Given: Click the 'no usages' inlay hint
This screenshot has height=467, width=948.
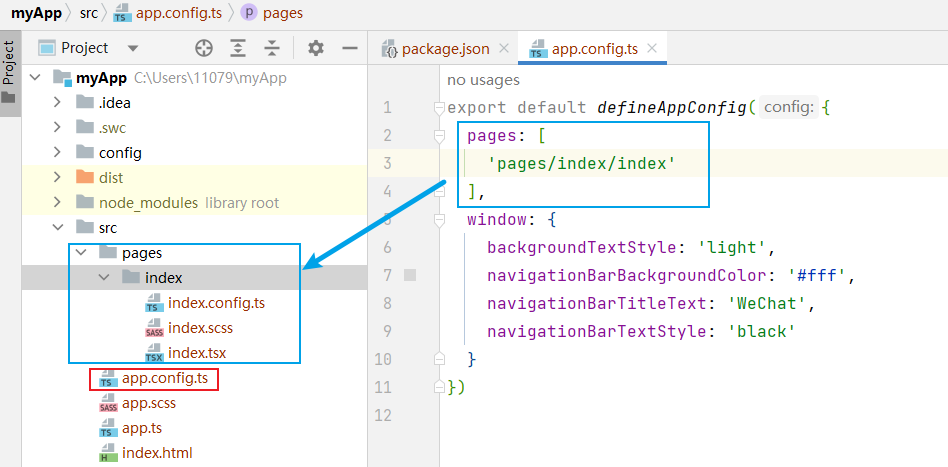Looking at the screenshot, I should 483,80.
